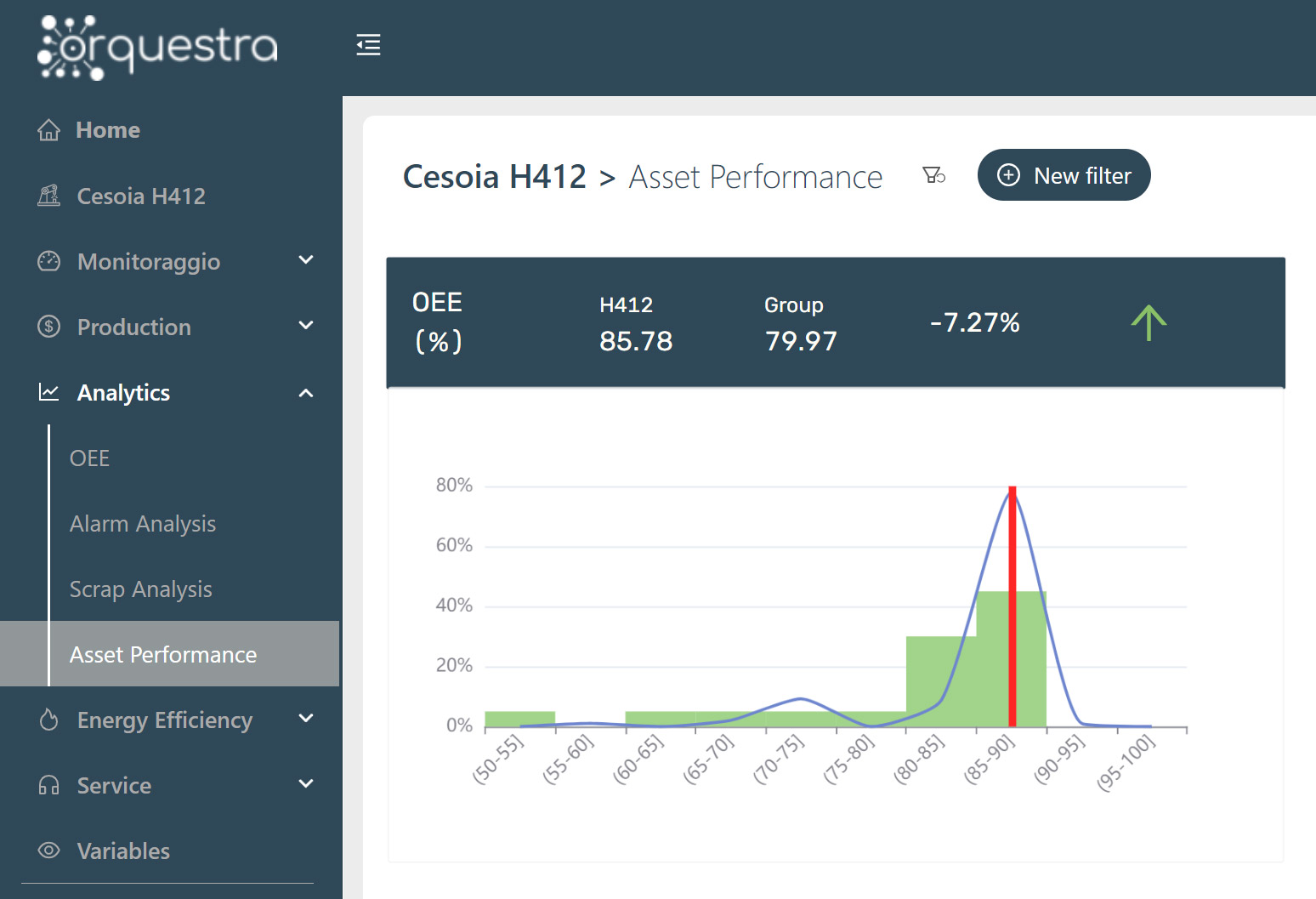Click the Production dollar icon

point(49,327)
